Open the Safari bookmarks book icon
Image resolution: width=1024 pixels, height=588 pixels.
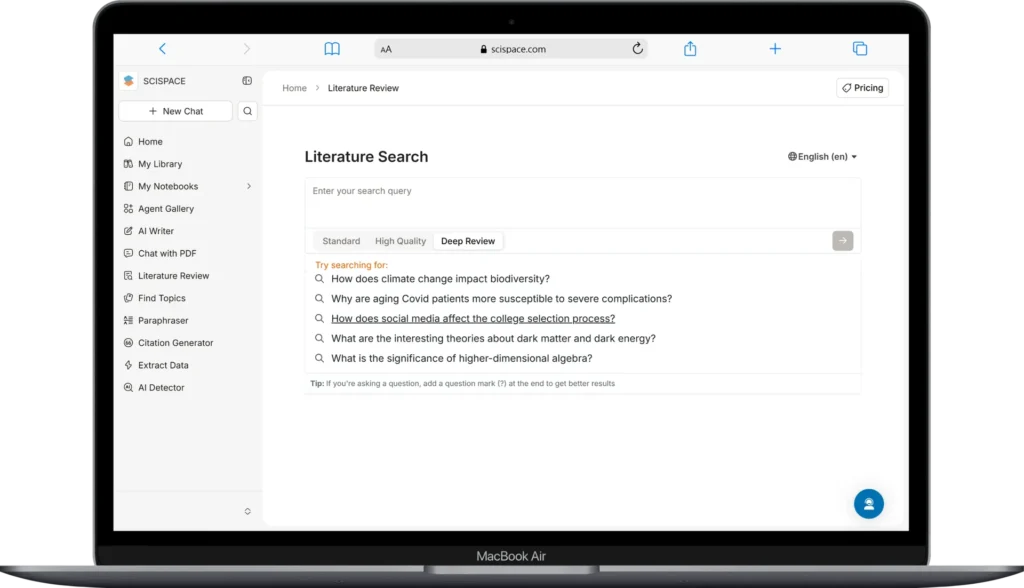pyautogui.click(x=332, y=48)
